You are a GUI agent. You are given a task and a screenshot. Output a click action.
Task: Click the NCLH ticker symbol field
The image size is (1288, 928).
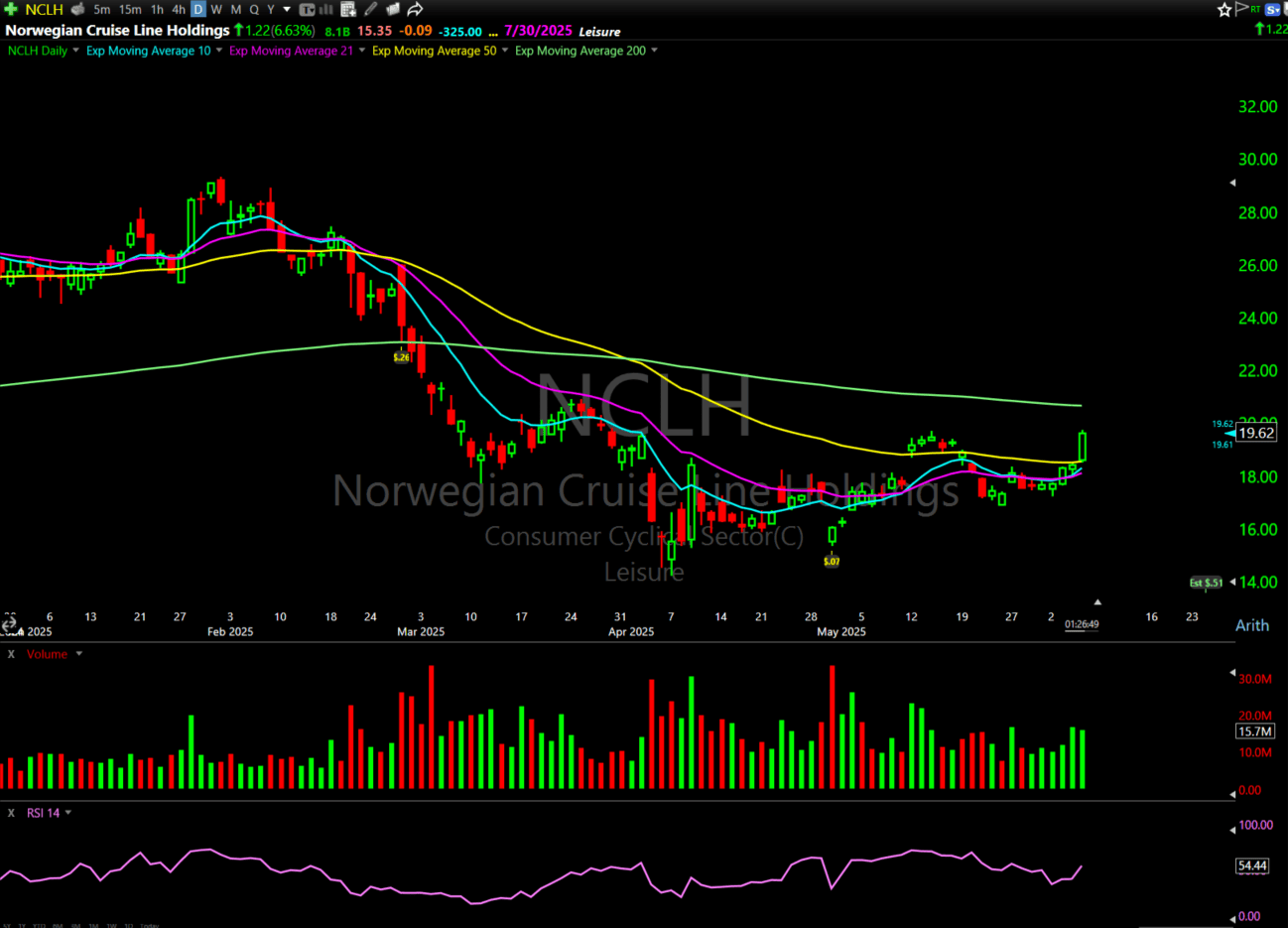tap(44, 9)
